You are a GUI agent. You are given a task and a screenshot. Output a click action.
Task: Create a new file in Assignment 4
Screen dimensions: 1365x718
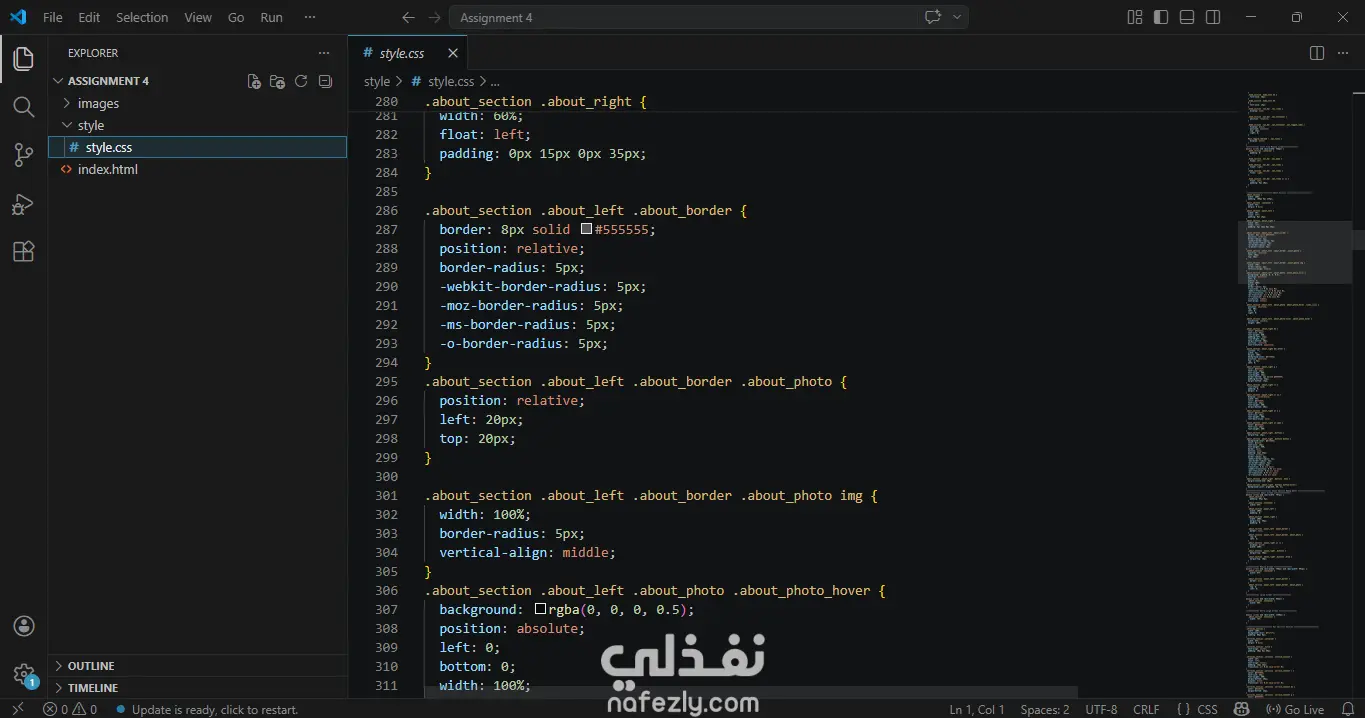[x=254, y=81]
